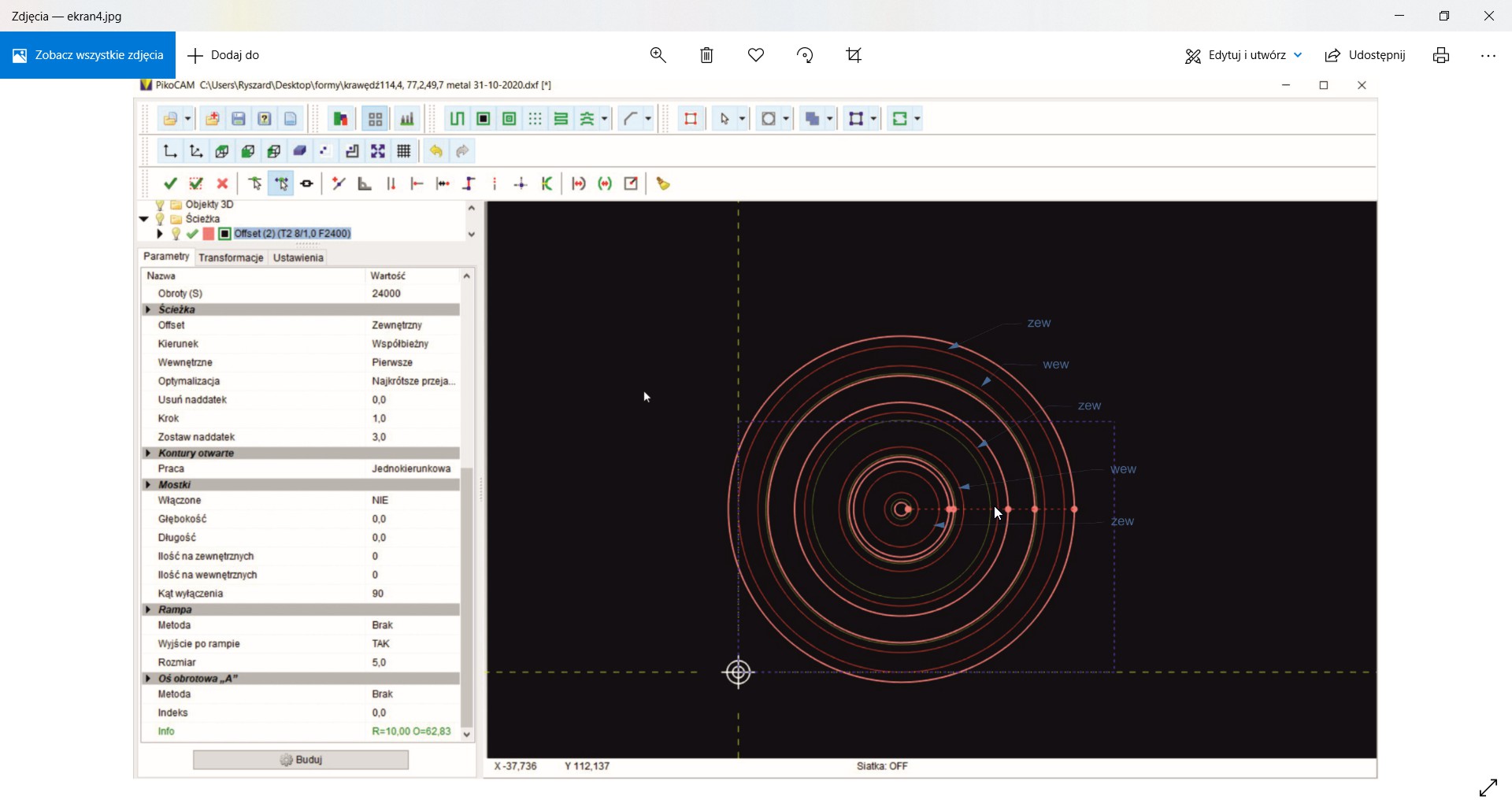Collapse the Mostki section
Viewport: 1512px width, 811px height.
(x=149, y=486)
